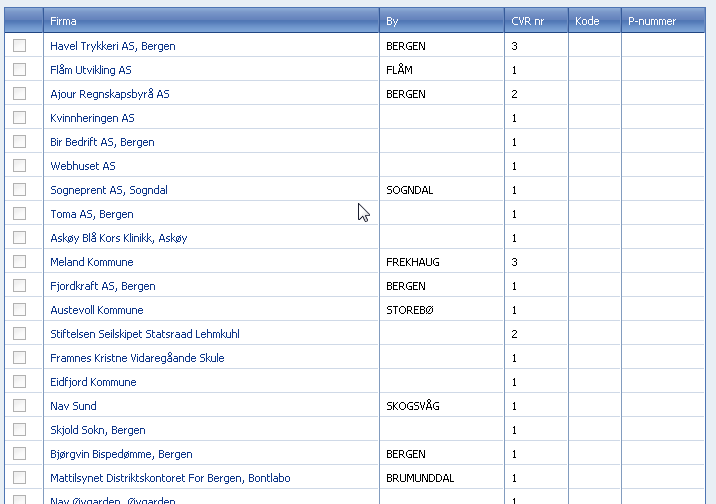Tick the Austevoll Kommune row checkbox
This screenshot has width=716, height=504.
[19, 310]
